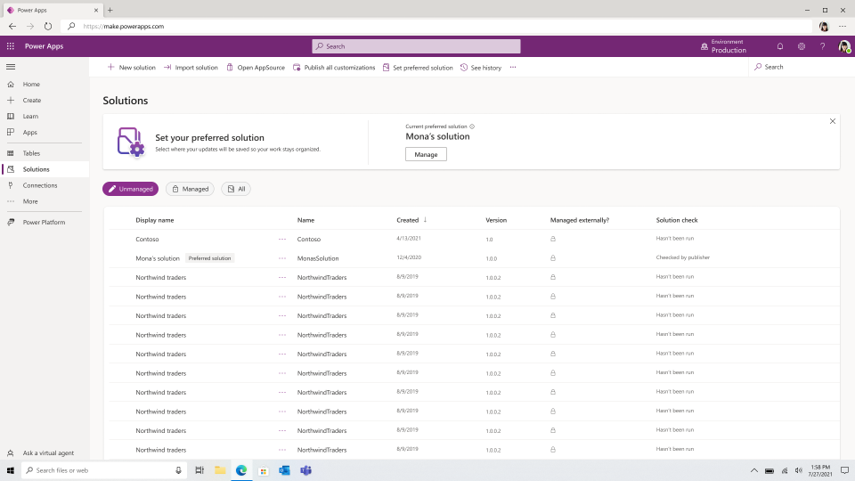Click the Manage button
Viewport: 855px width, 481px height.
(426, 154)
